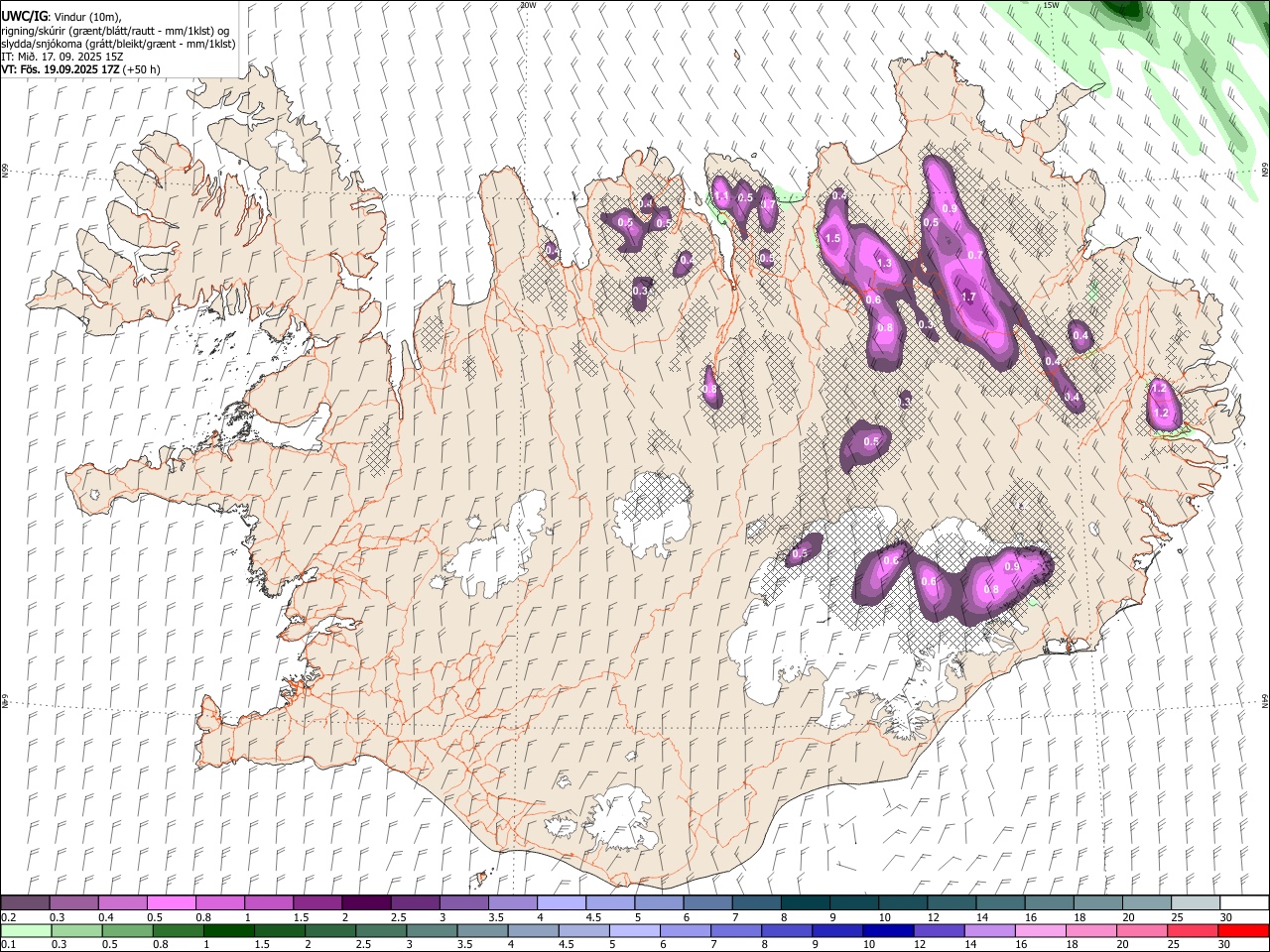The height and width of the screenshot is (952, 1270).
Task: Select the violet 12 swatch in lower legend row
Action: click(x=940, y=930)
